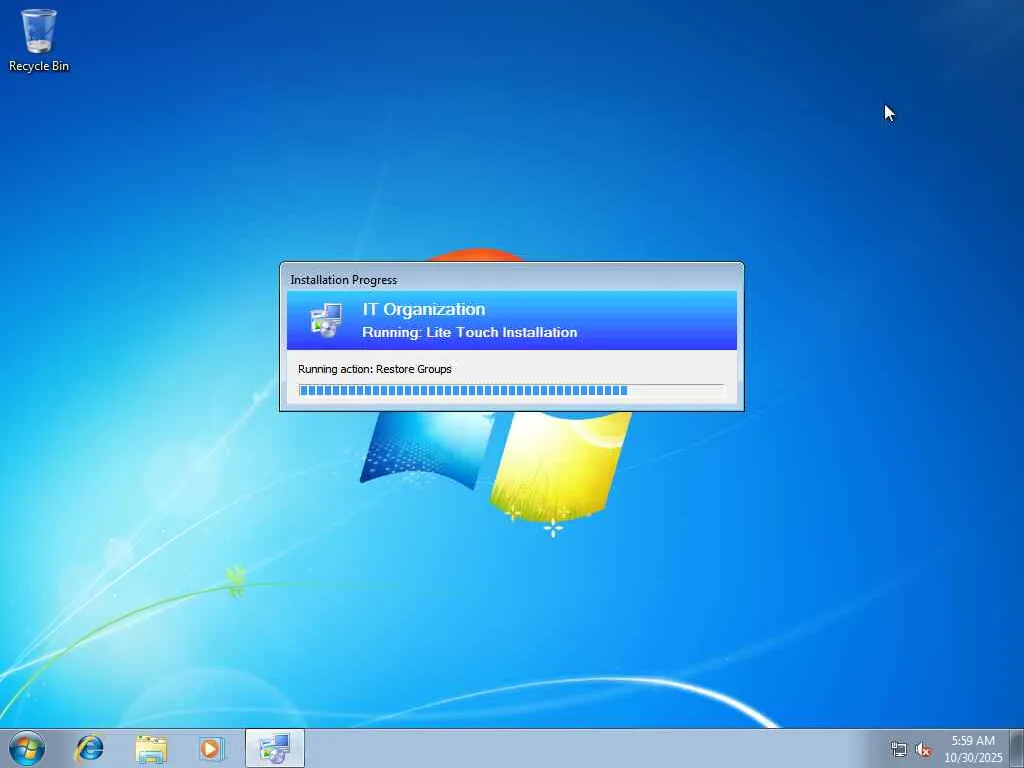This screenshot has width=1024, height=768.
Task: Launch Internet Explorer from the taskbar
Action: point(89,748)
